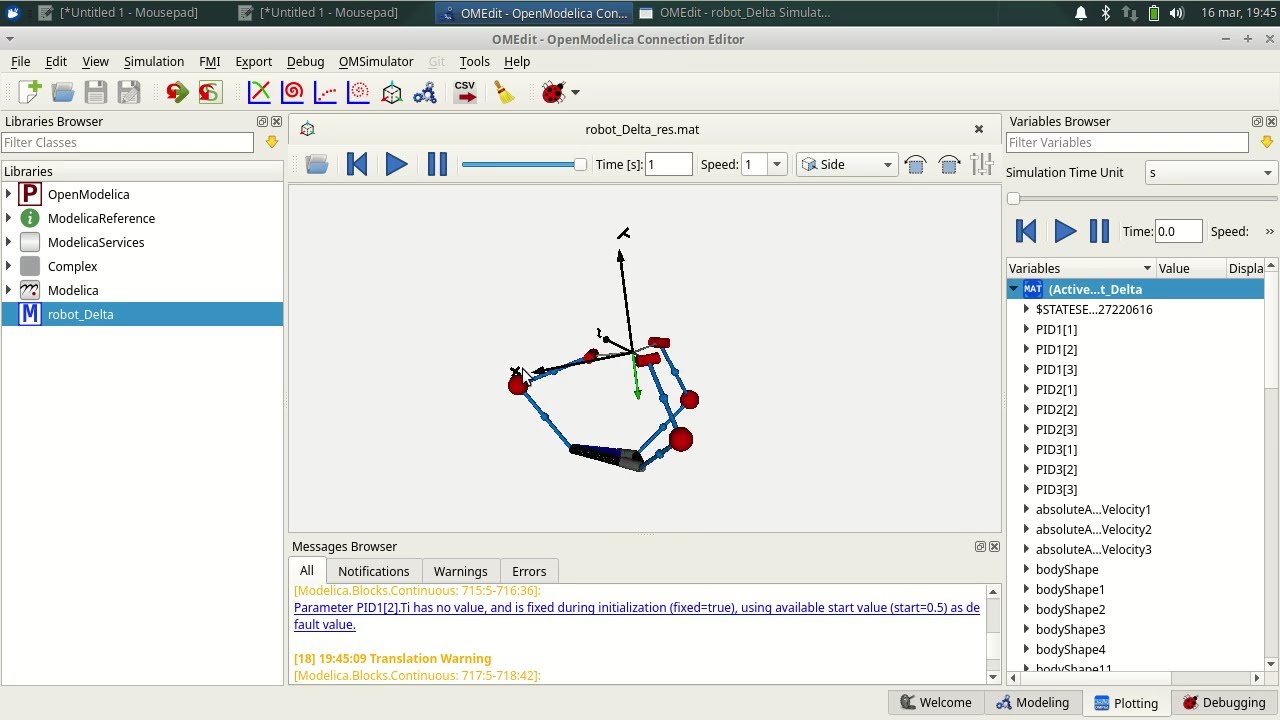Click the animation time slider handle
Screen dimensions: 1280x720
(x=580, y=164)
